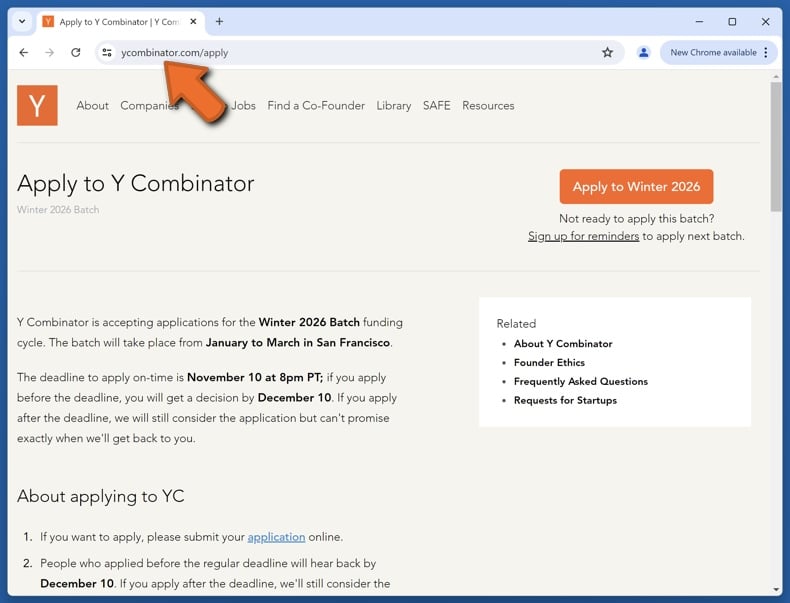The height and width of the screenshot is (603, 790).
Task: Open About Y Combinator related link
Action: pos(563,344)
